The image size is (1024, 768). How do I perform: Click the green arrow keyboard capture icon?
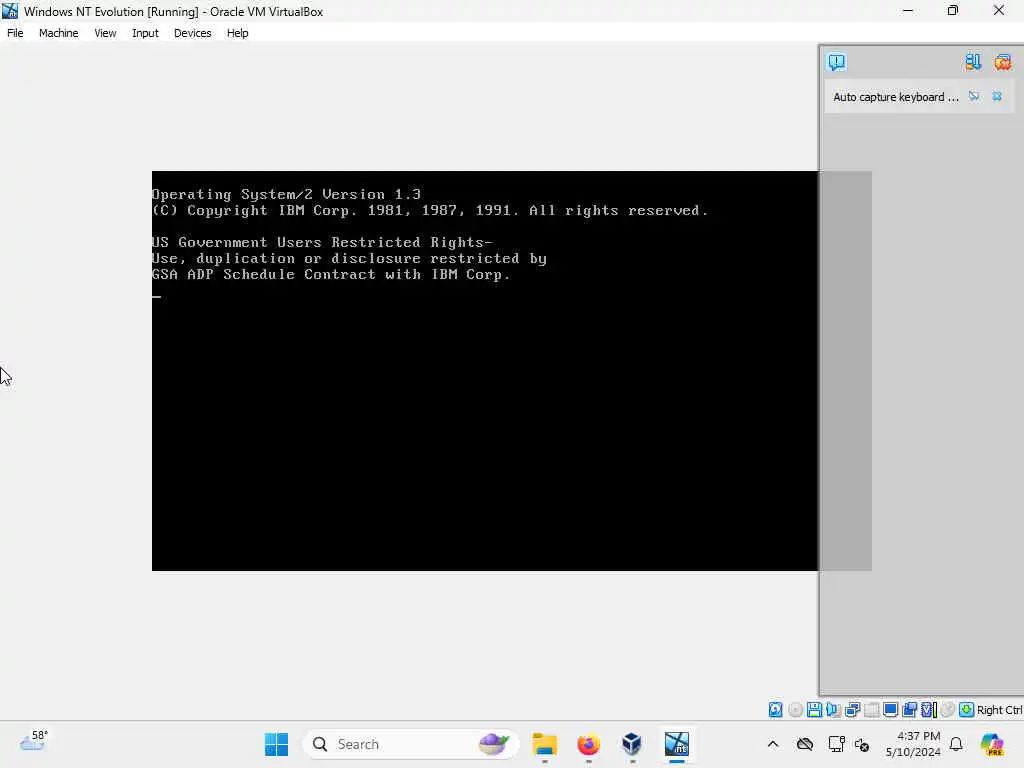coord(967,710)
